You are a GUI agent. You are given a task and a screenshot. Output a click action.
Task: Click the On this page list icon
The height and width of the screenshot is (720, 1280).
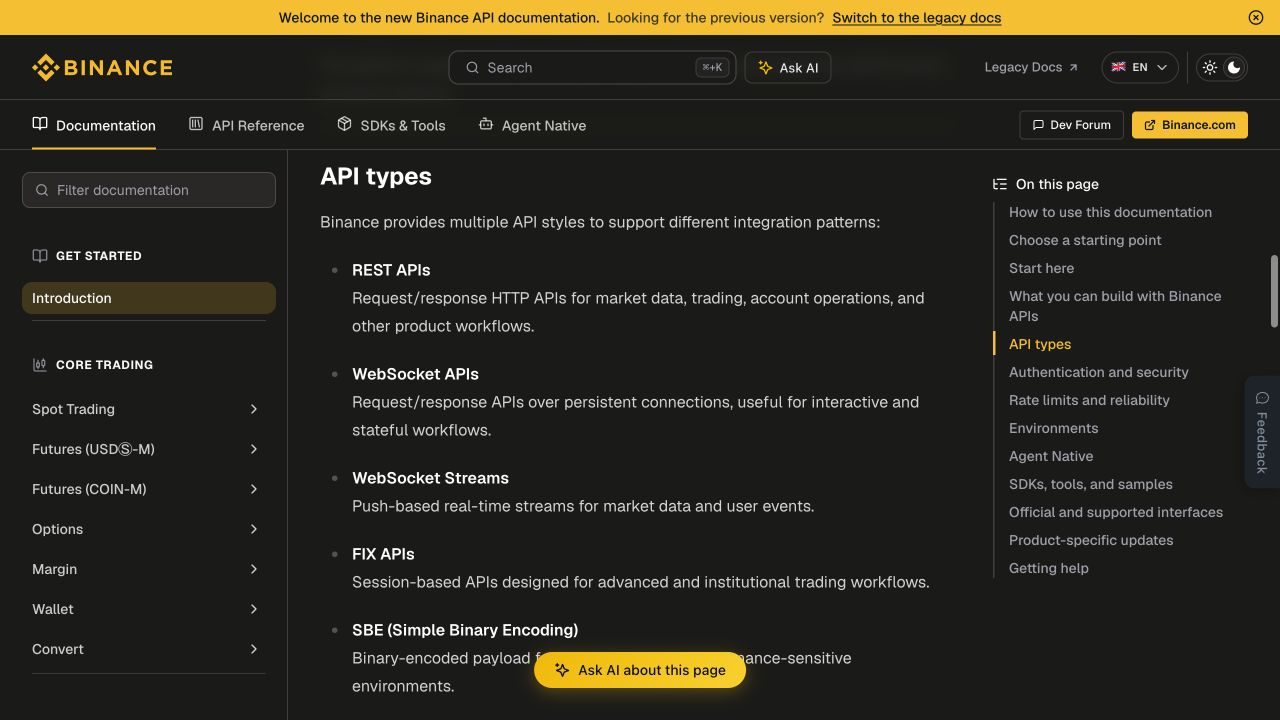click(1000, 184)
